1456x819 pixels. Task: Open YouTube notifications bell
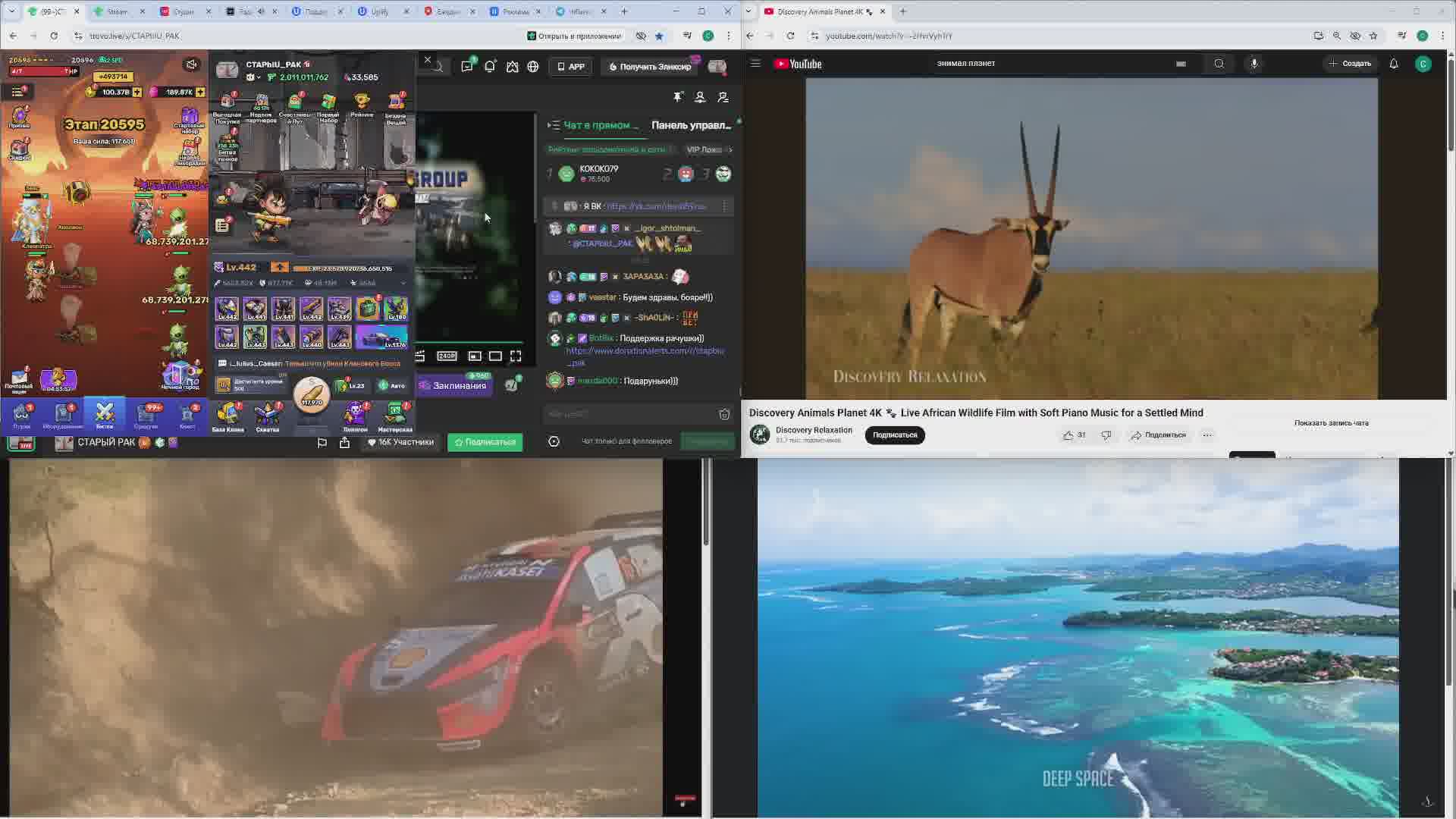1394,64
